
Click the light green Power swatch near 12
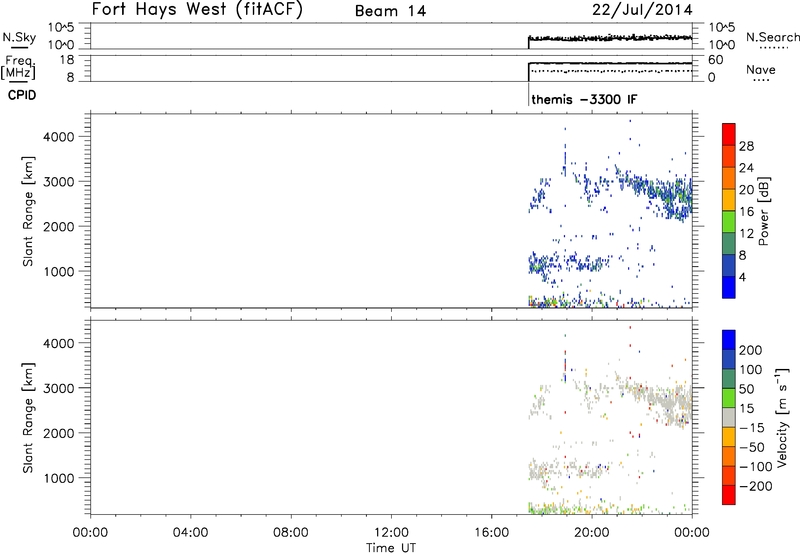point(729,221)
